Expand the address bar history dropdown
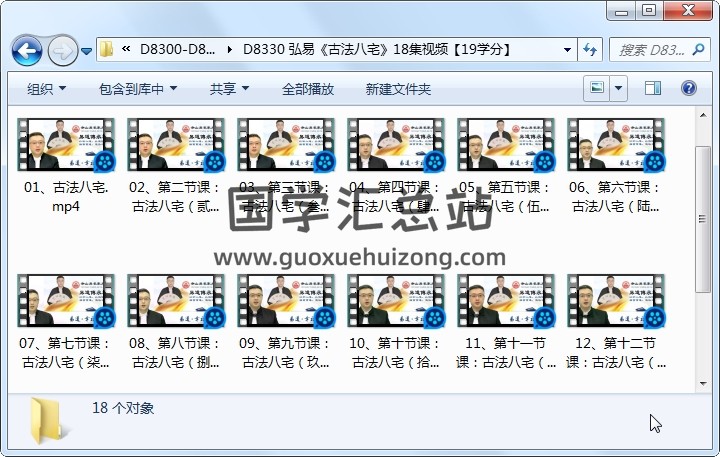This screenshot has height=457, width=720. (x=567, y=49)
